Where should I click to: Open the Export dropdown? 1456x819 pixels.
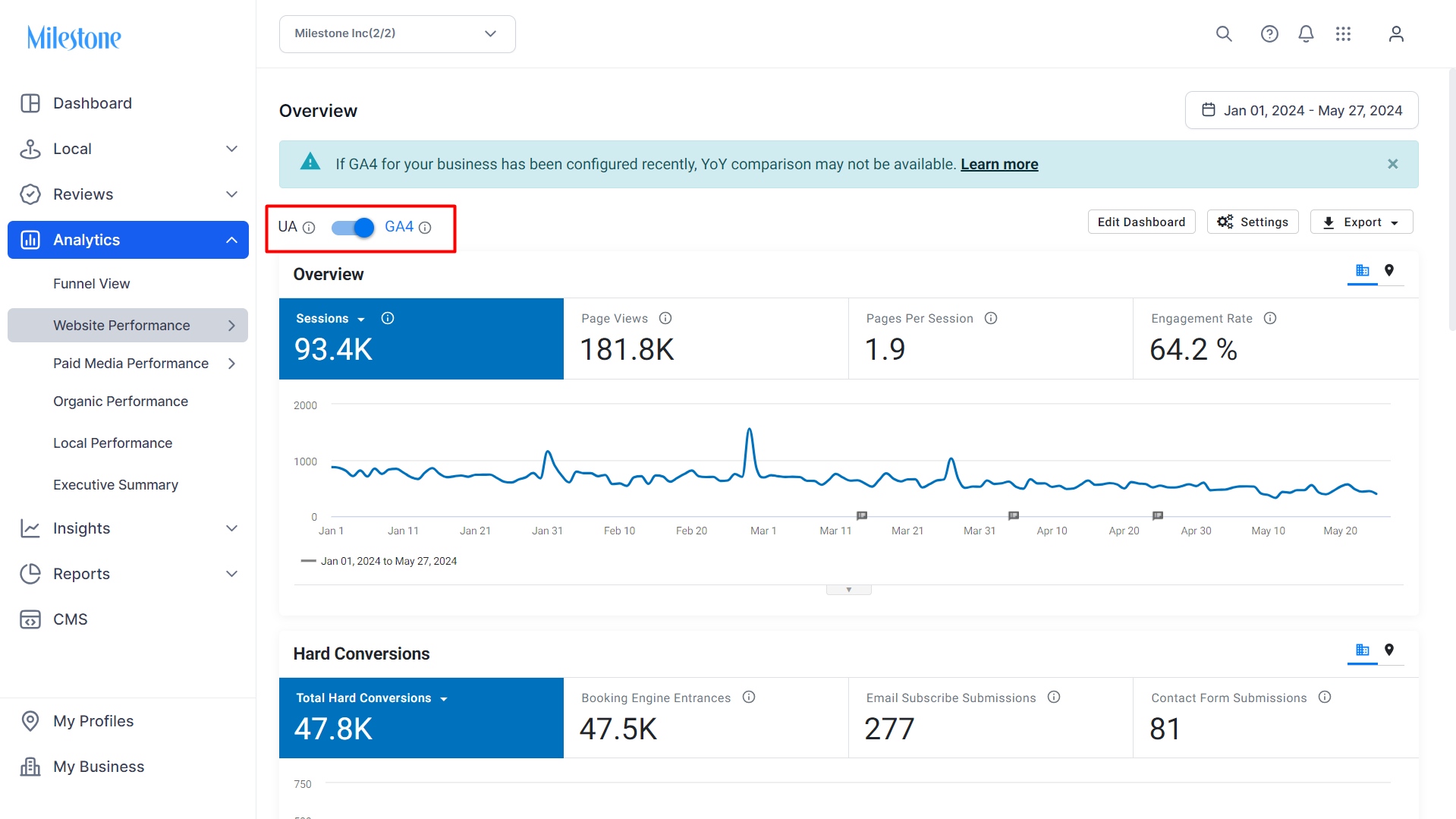pyautogui.click(x=1361, y=222)
